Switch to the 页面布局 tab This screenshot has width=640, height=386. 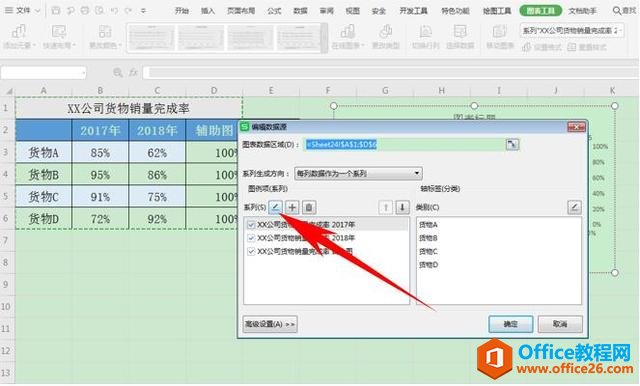click(x=241, y=11)
